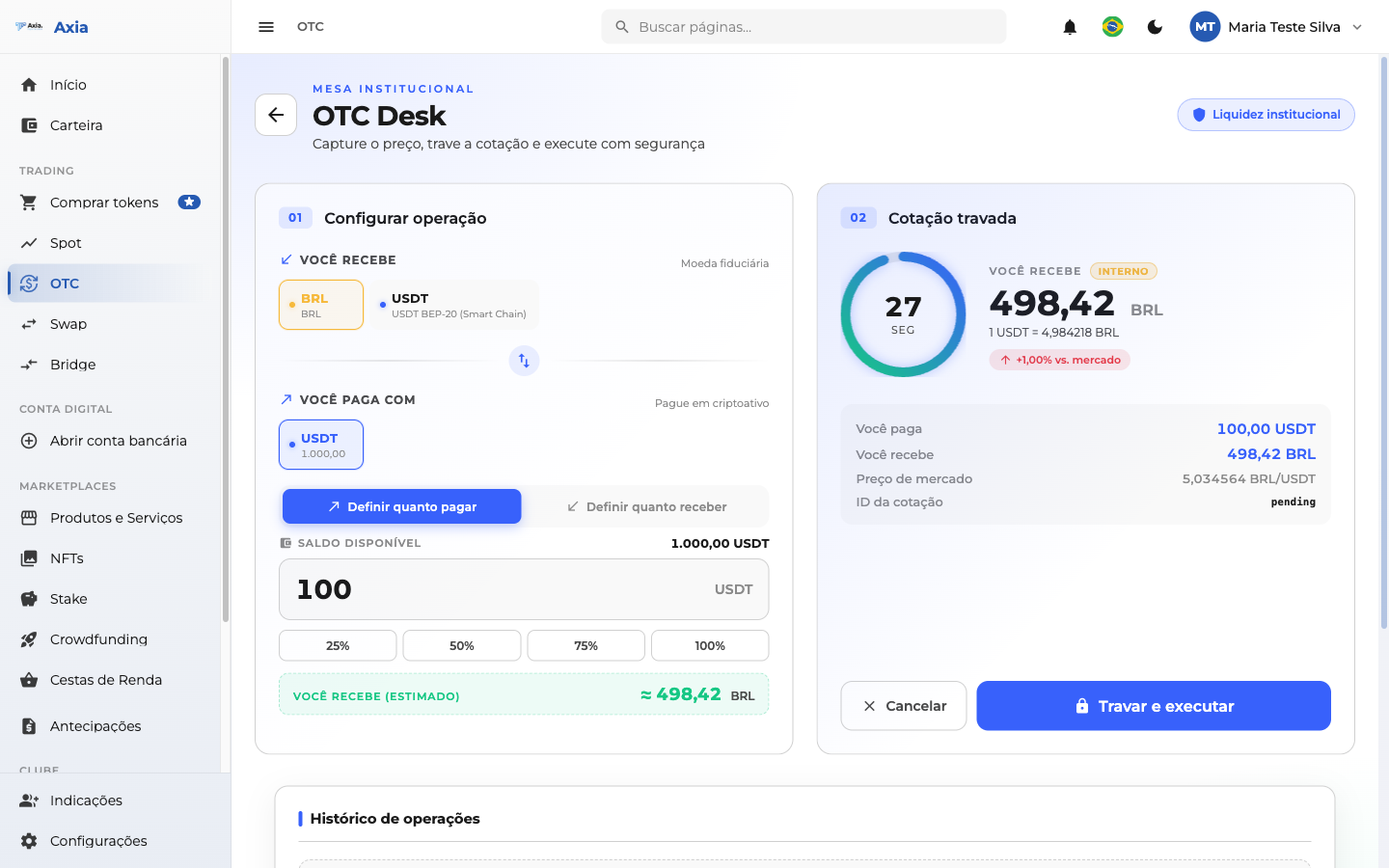Click the countdown timer ring

(x=903, y=314)
